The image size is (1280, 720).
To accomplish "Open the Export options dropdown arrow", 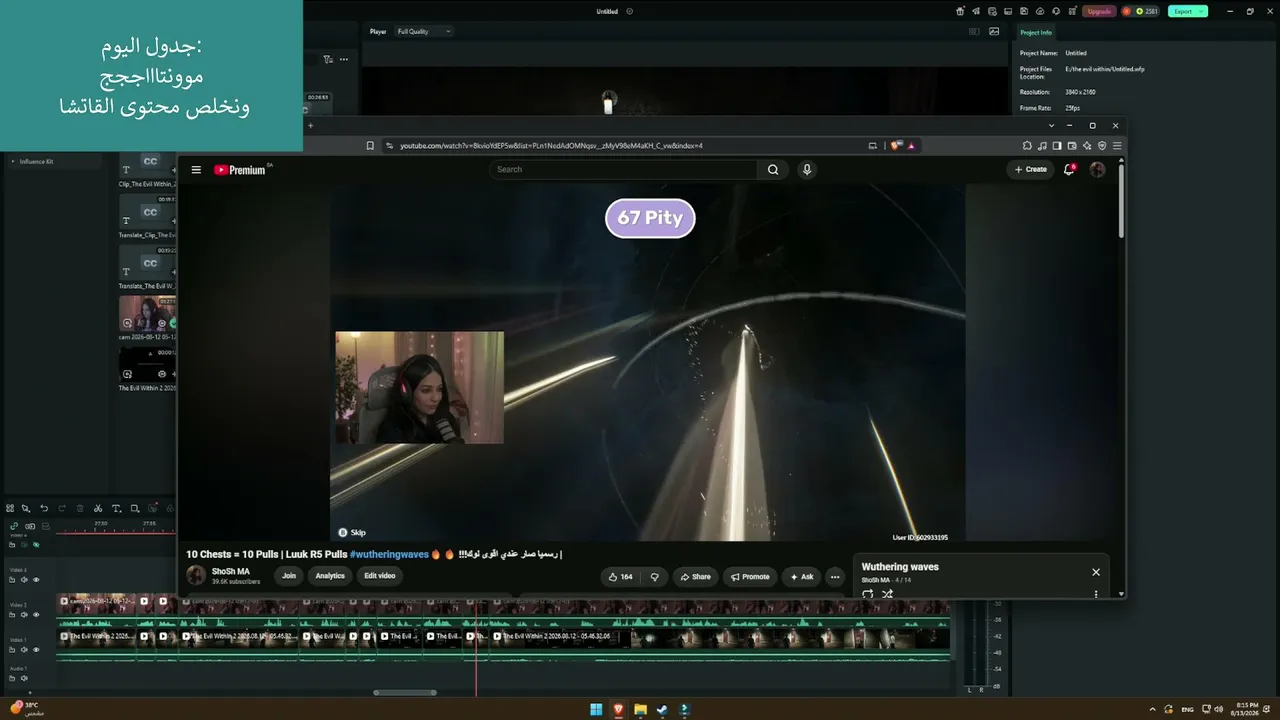I will pos(1201,11).
